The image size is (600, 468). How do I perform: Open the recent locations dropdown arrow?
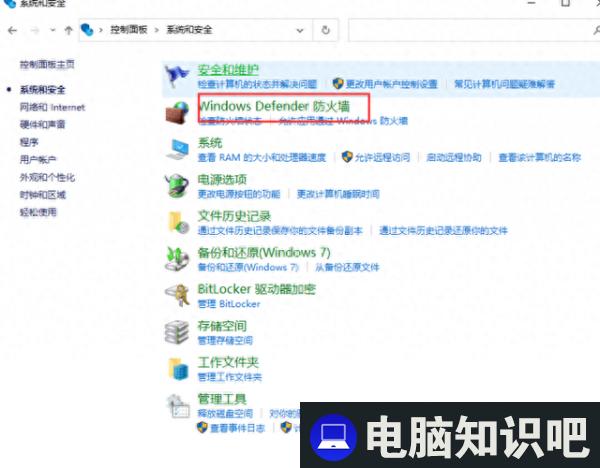tap(52, 30)
